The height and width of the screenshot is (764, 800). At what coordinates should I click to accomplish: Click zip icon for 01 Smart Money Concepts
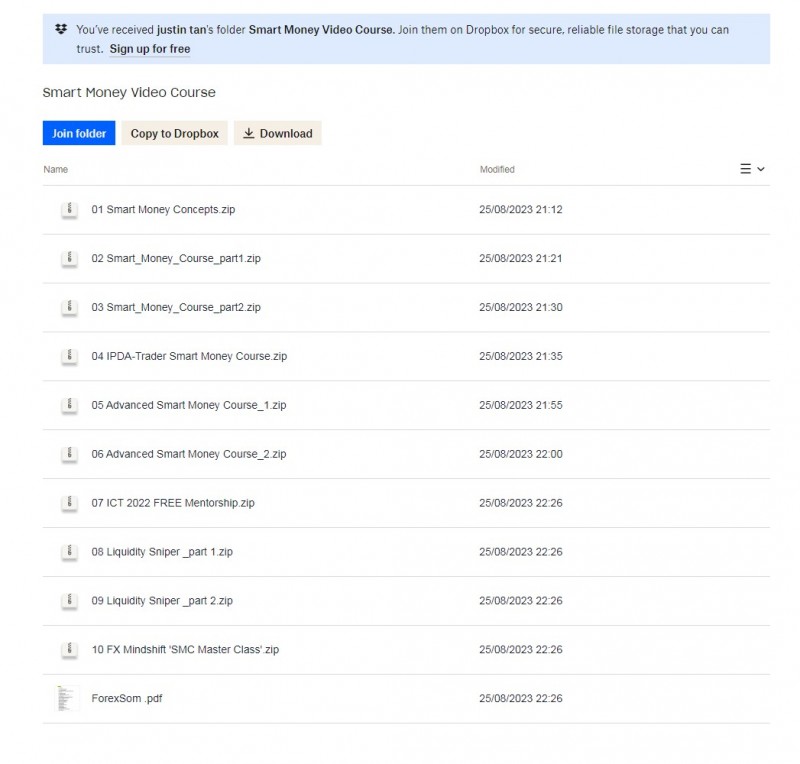69,210
